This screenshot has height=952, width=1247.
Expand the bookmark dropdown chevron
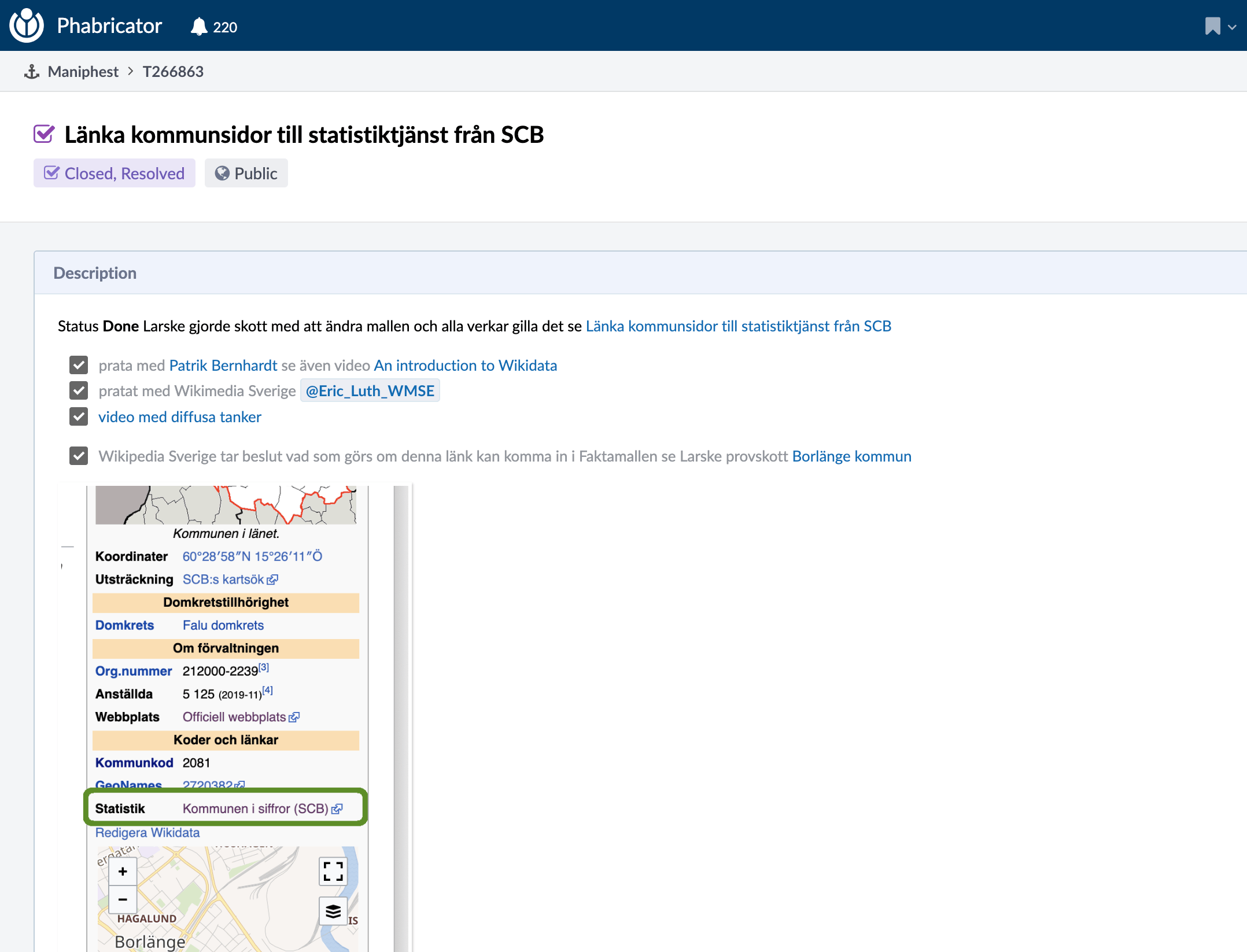(1232, 27)
